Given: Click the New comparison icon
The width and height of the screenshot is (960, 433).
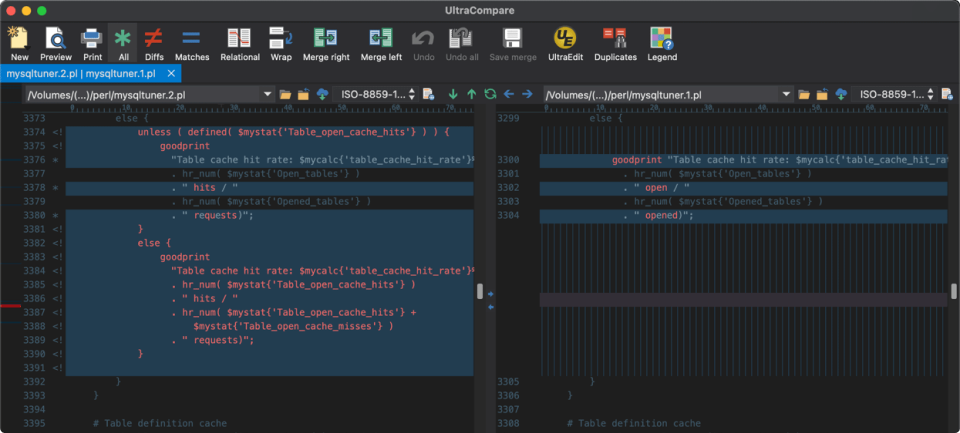Looking at the screenshot, I should tap(19, 40).
